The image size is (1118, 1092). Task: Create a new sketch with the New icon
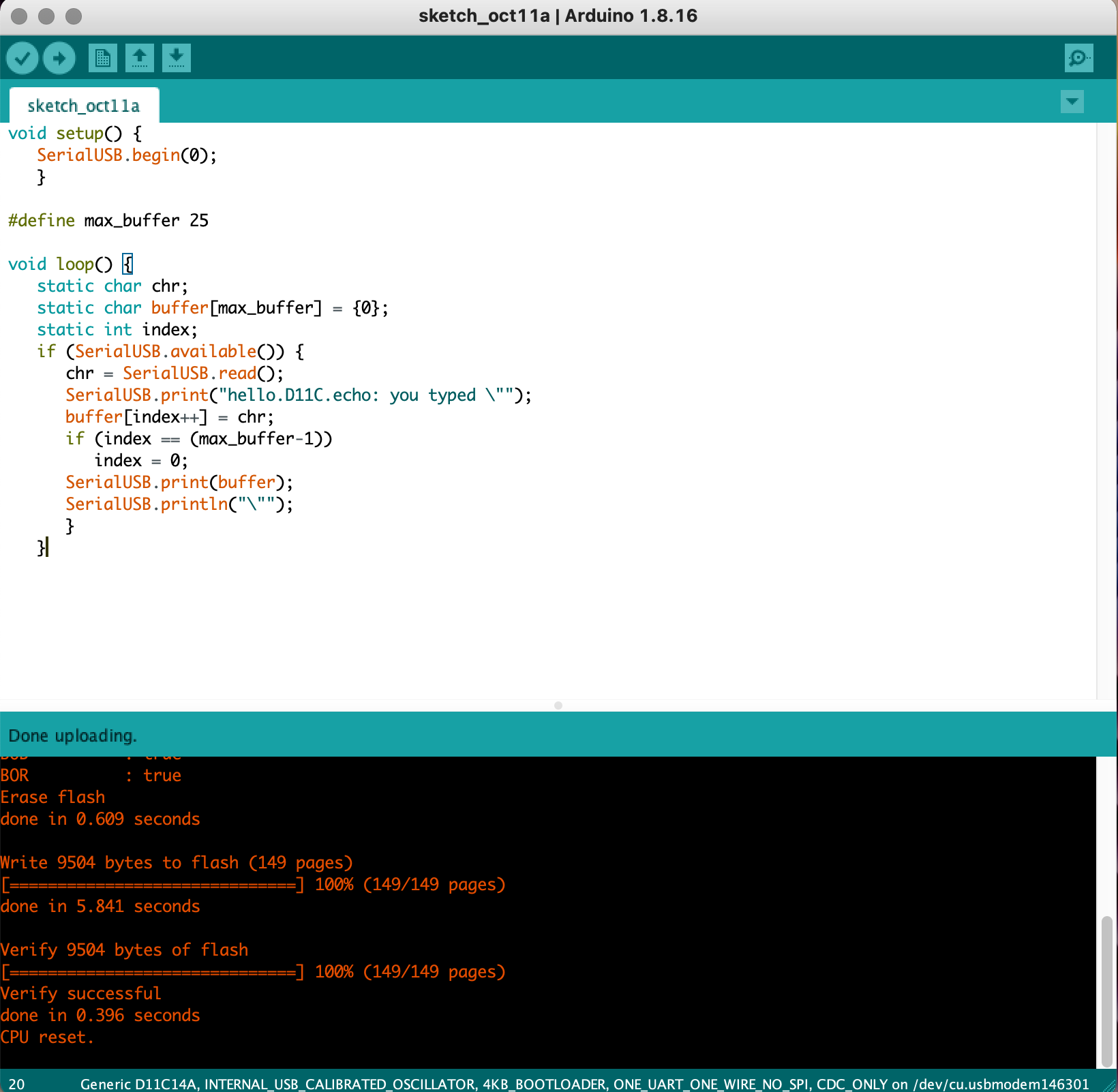pyautogui.click(x=103, y=58)
